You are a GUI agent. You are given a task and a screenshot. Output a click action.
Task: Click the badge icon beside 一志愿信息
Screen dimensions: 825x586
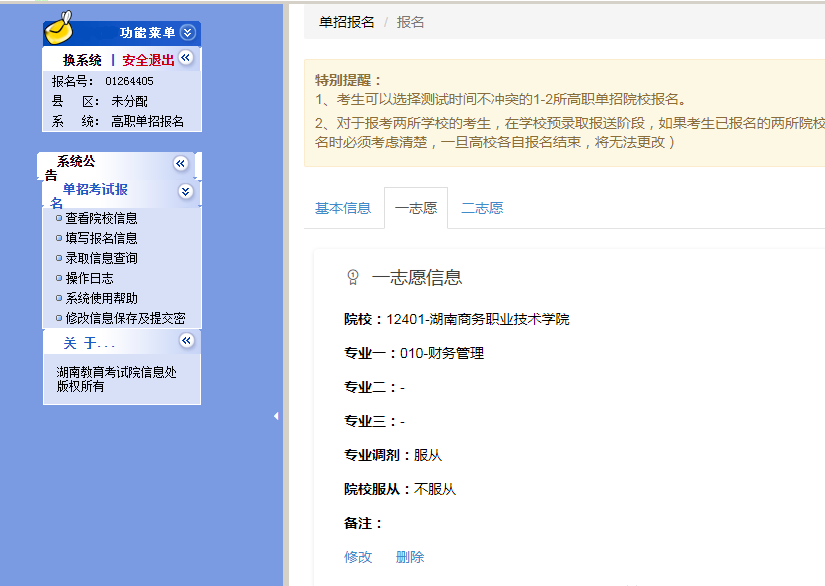[353, 277]
